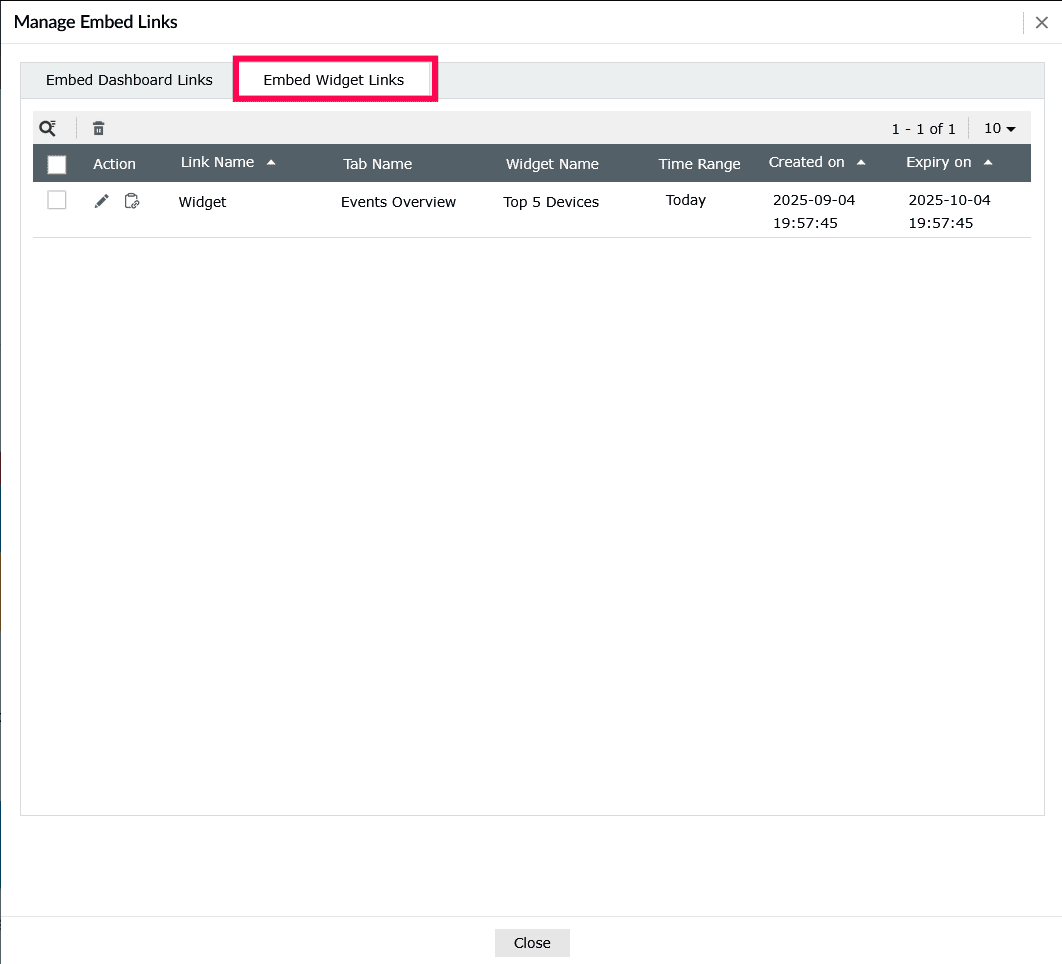1062x964 pixels.
Task: Click the Time Range column header
Action: (699, 163)
